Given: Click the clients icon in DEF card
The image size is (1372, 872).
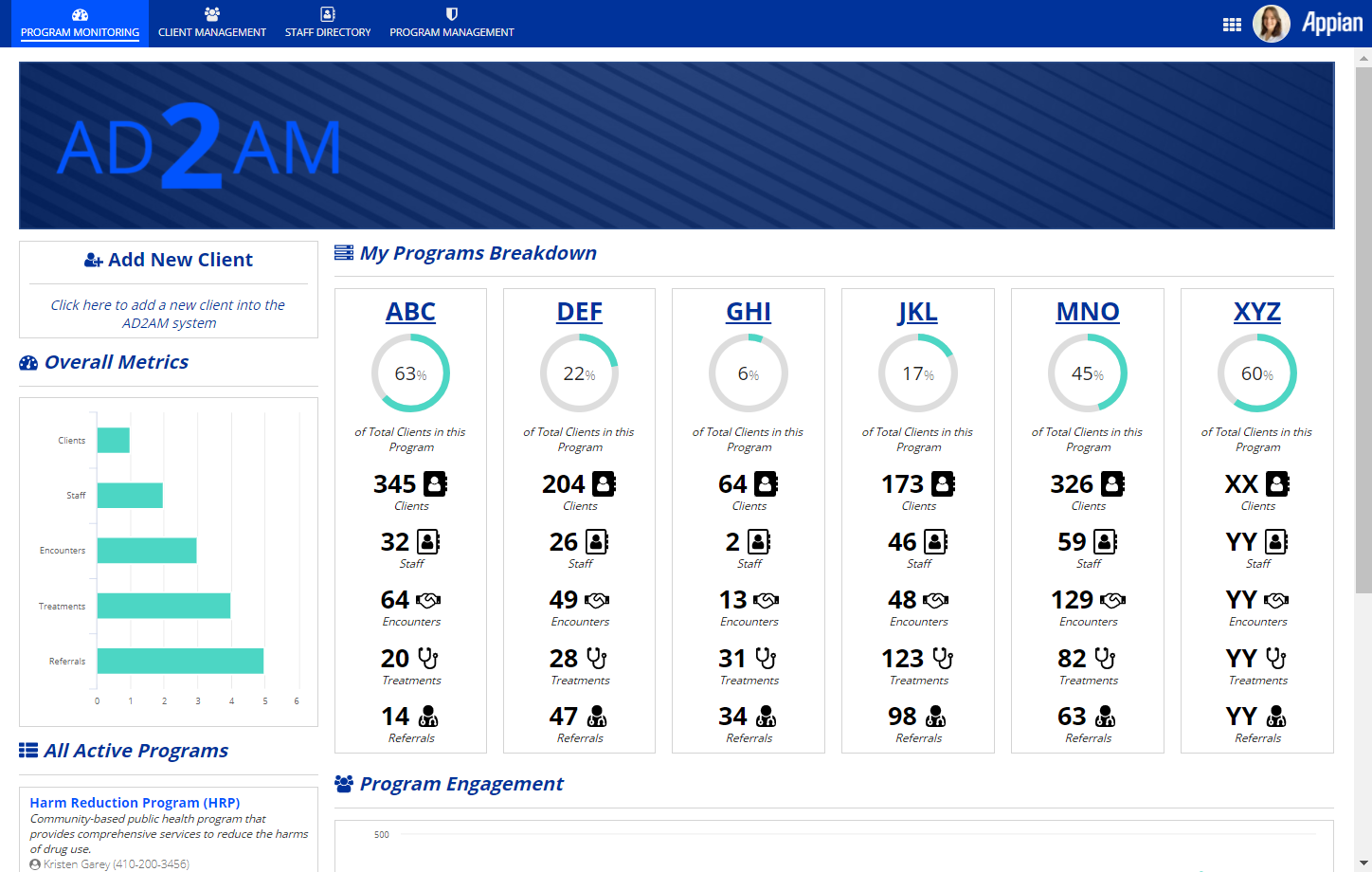Looking at the screenshot, I should click(x=604, y=484).
